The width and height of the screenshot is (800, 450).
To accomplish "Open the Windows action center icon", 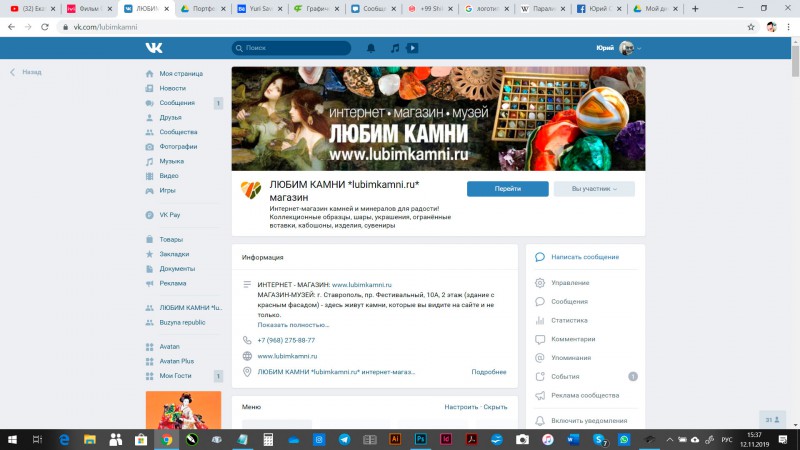I will [783, 439].
